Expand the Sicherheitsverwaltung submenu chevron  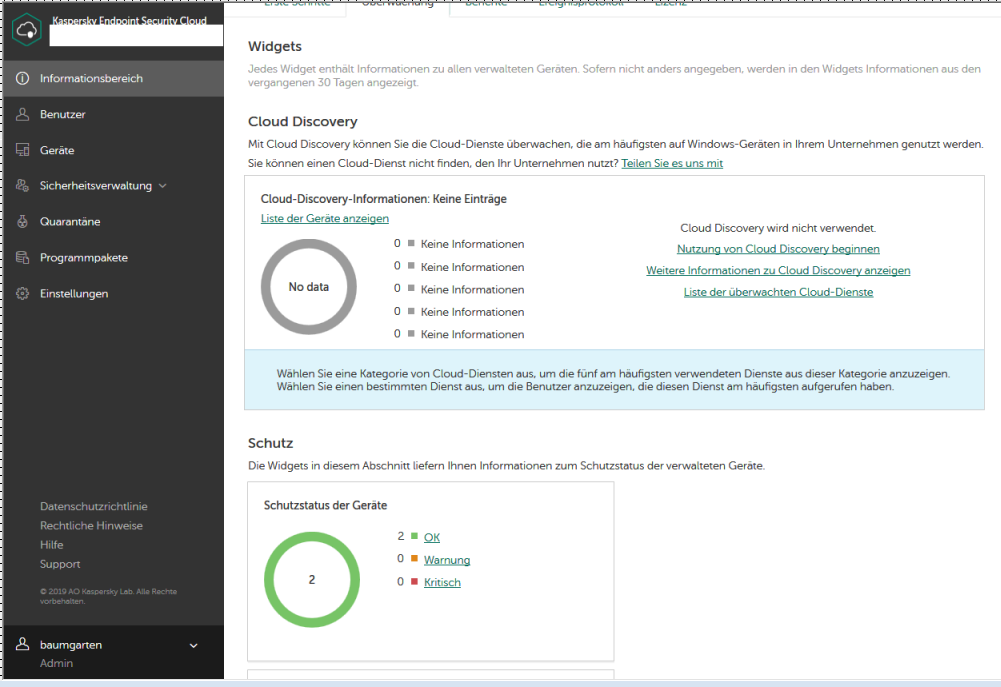[163, 186]
